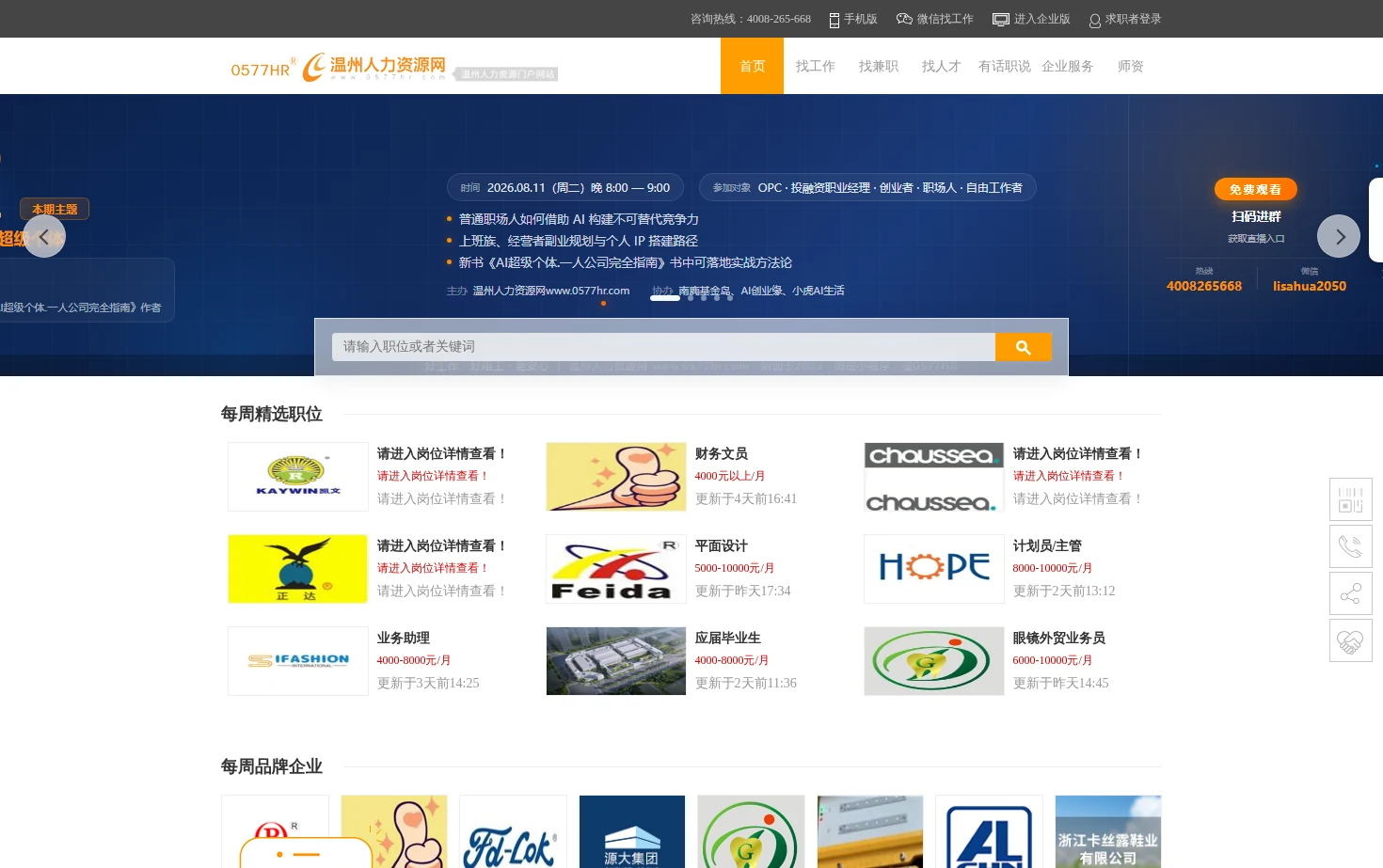Image resolution: width=1383 pixels, height=868 pixels.
Task: Click the job seeker login user icon
Action: 1095,21
